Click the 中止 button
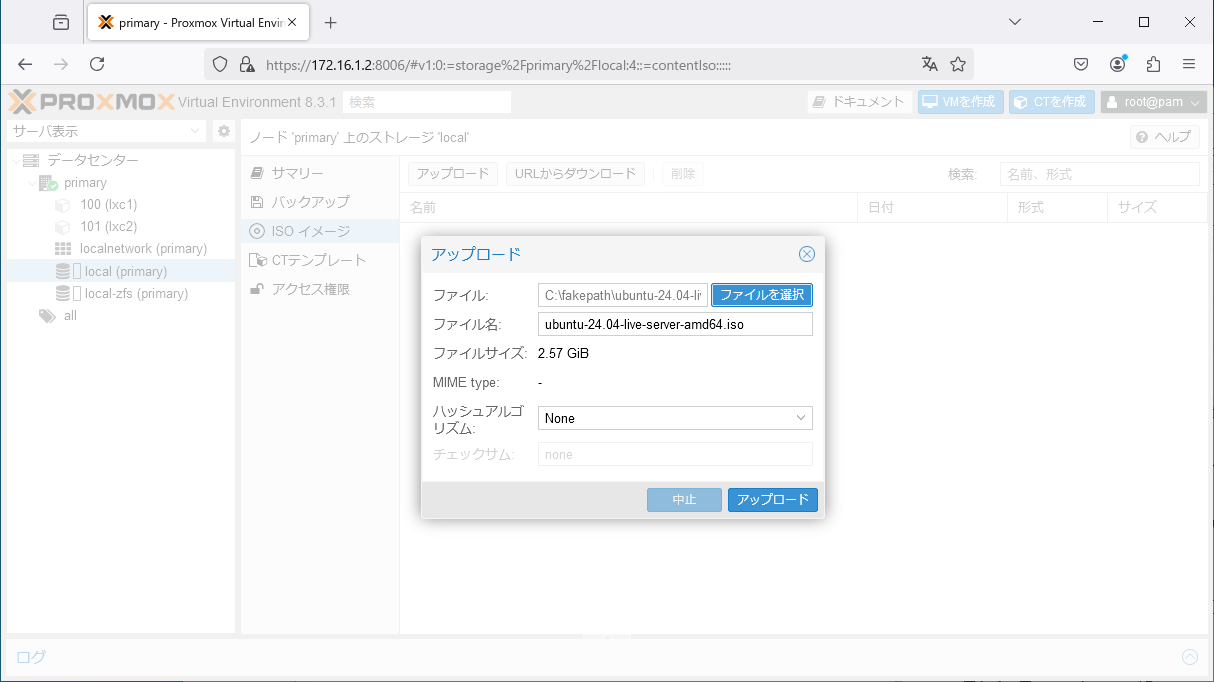The image size is (1214, 682). tap(684, 500)
